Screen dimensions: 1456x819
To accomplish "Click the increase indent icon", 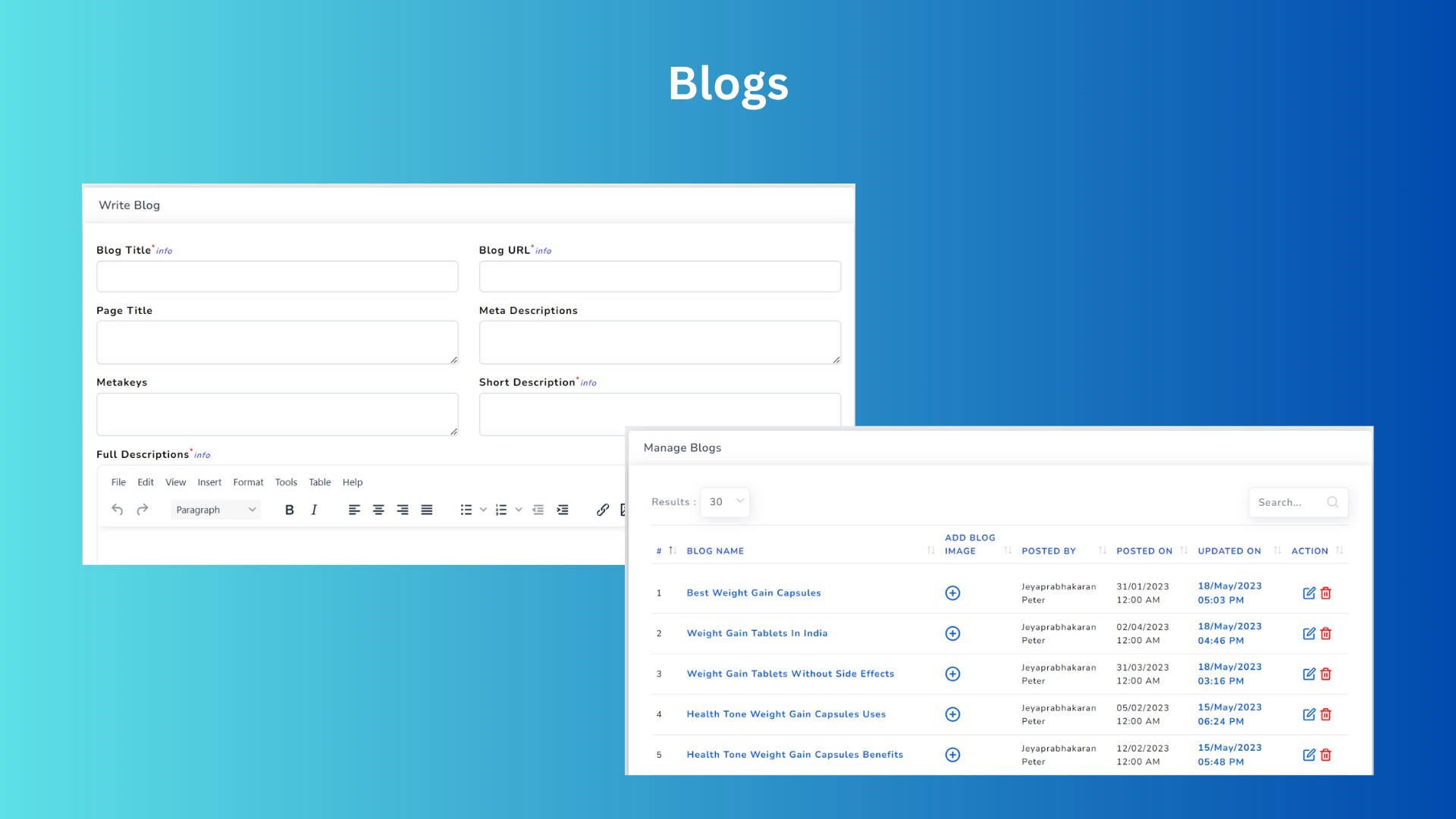I will (563, 510).
